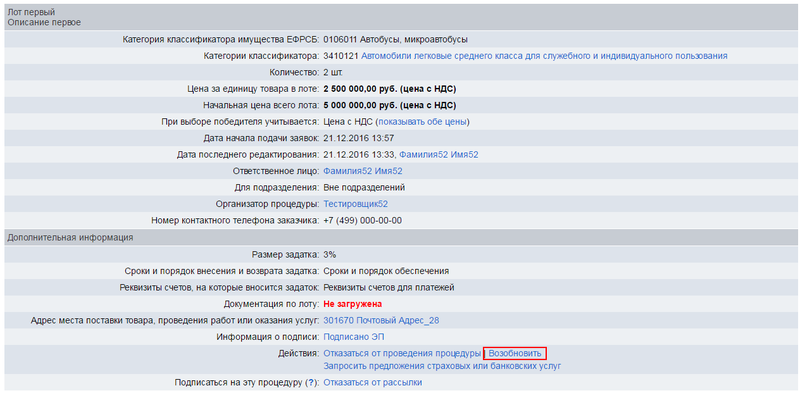Image resolution: width=800 pixels, height=393 pixels.
Task: Open 'Фамилия52 Имя52' in last-edit date row
Action: [x=439, y=155]
